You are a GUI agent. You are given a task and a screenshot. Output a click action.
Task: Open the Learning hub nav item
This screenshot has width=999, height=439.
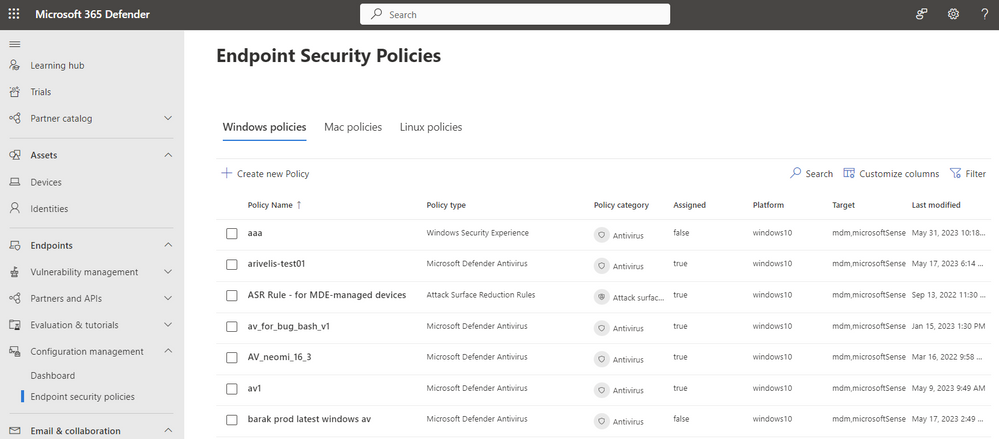pyautogui.click(x=57, y=65)
